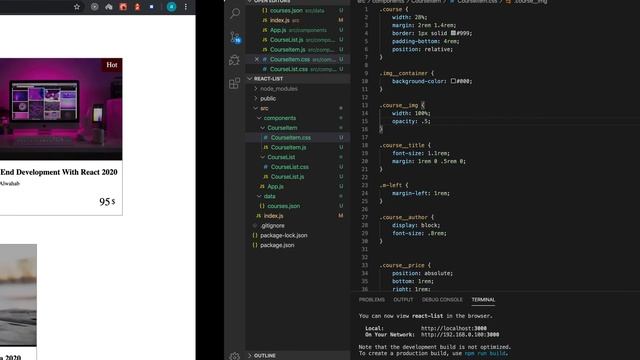Bookmark this page with the star icon
Image resolution: width=640 pixels, height=360 pixels.
click(77, 7)
